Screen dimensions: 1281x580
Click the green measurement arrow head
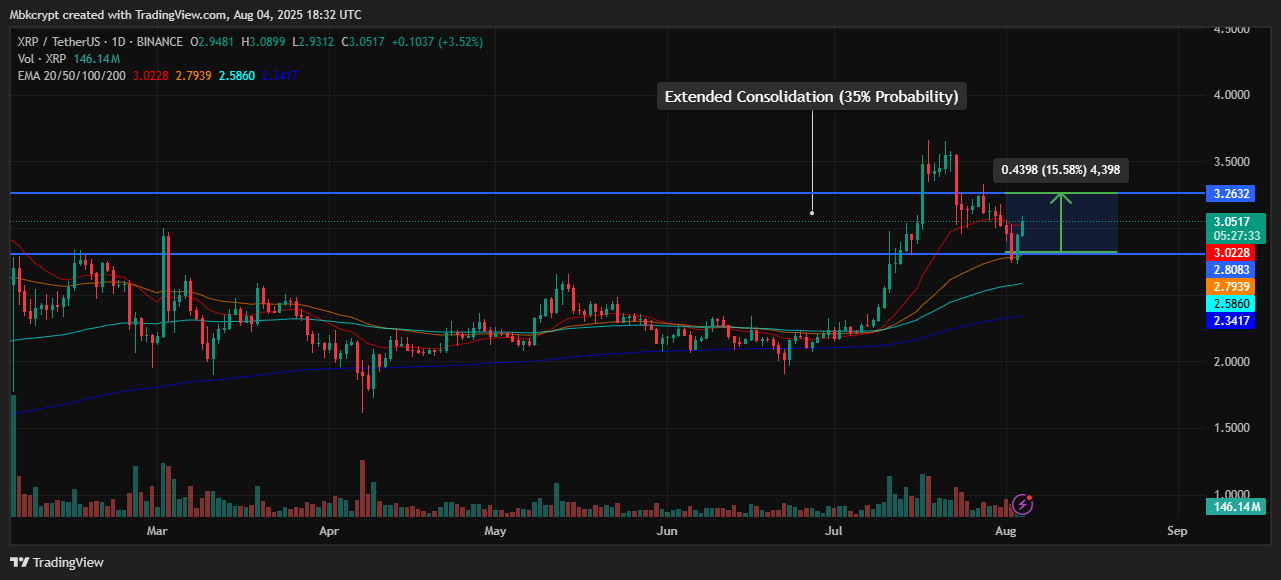1061,198
